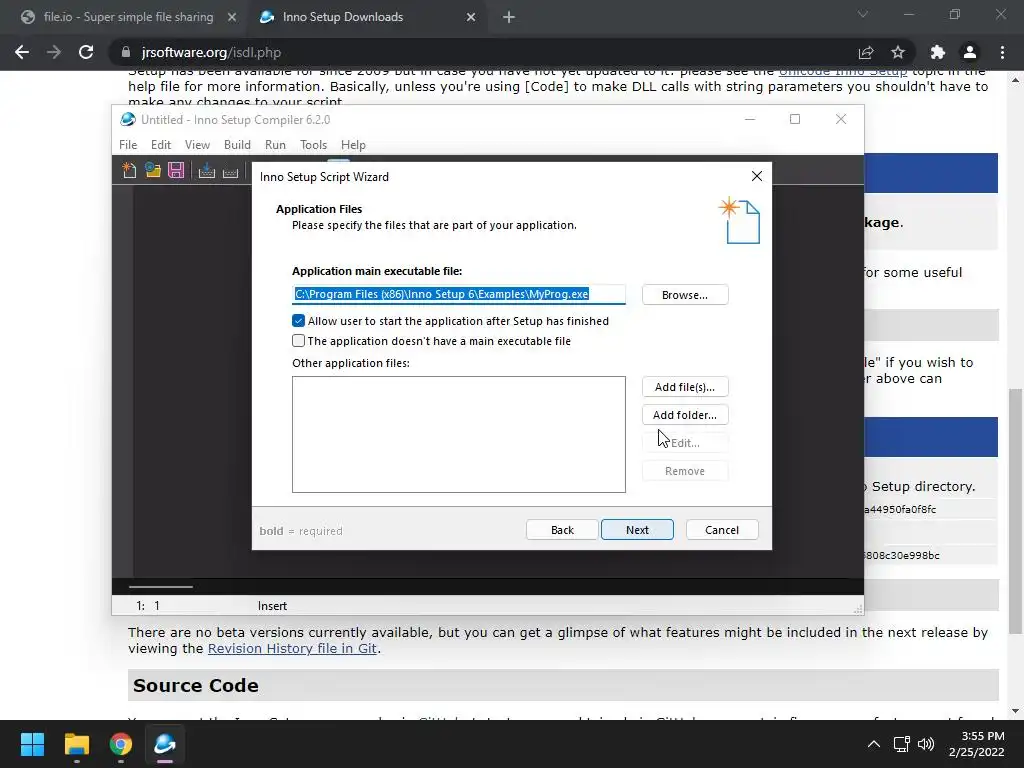Screen dimensions: 1024x768
Task: Click the Back button in the wizard
Action: coord(562,530)
